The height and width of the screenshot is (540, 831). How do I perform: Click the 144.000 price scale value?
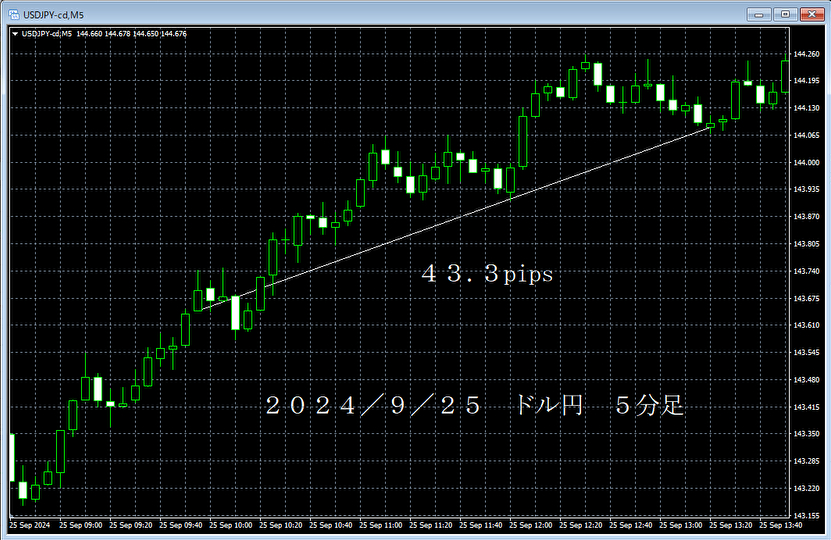pos(807,162)
